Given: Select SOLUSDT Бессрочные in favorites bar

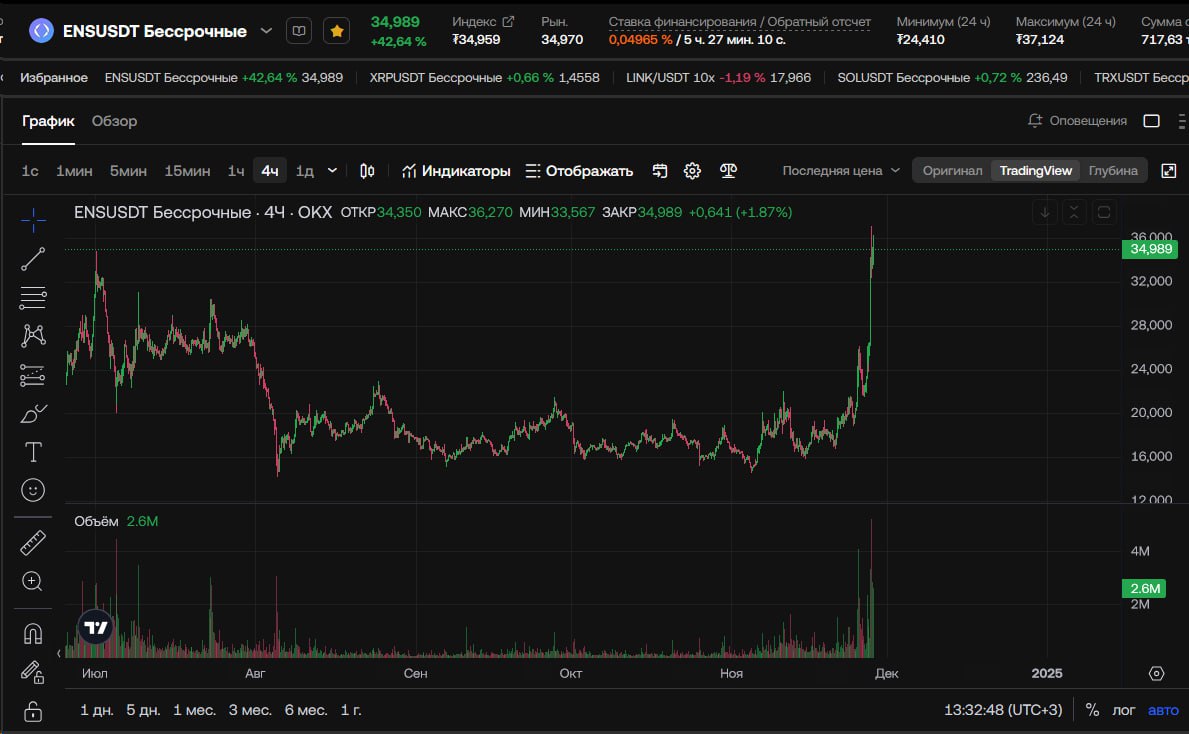Looking at the screenshot, I should [952, 77].
